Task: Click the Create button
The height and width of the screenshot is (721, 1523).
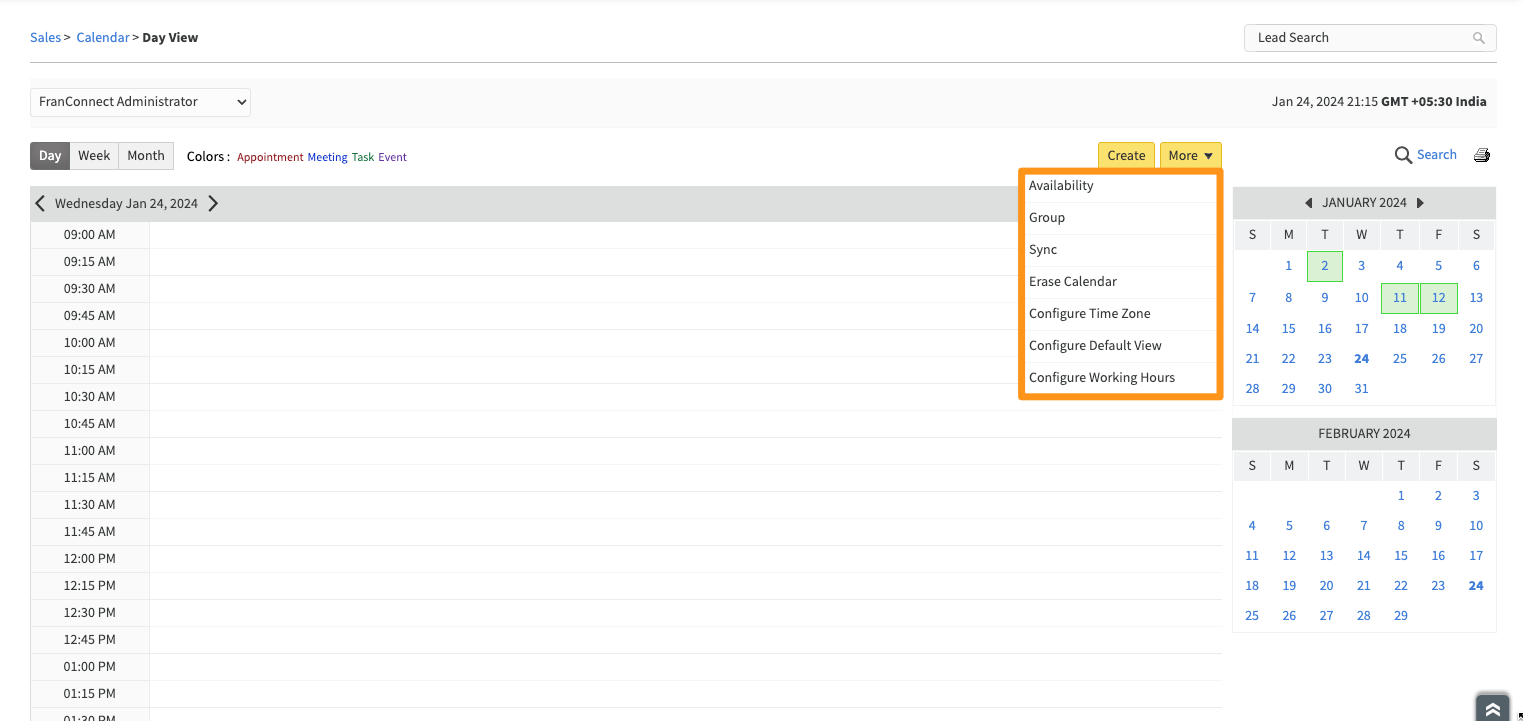Action: (1126, 156)
